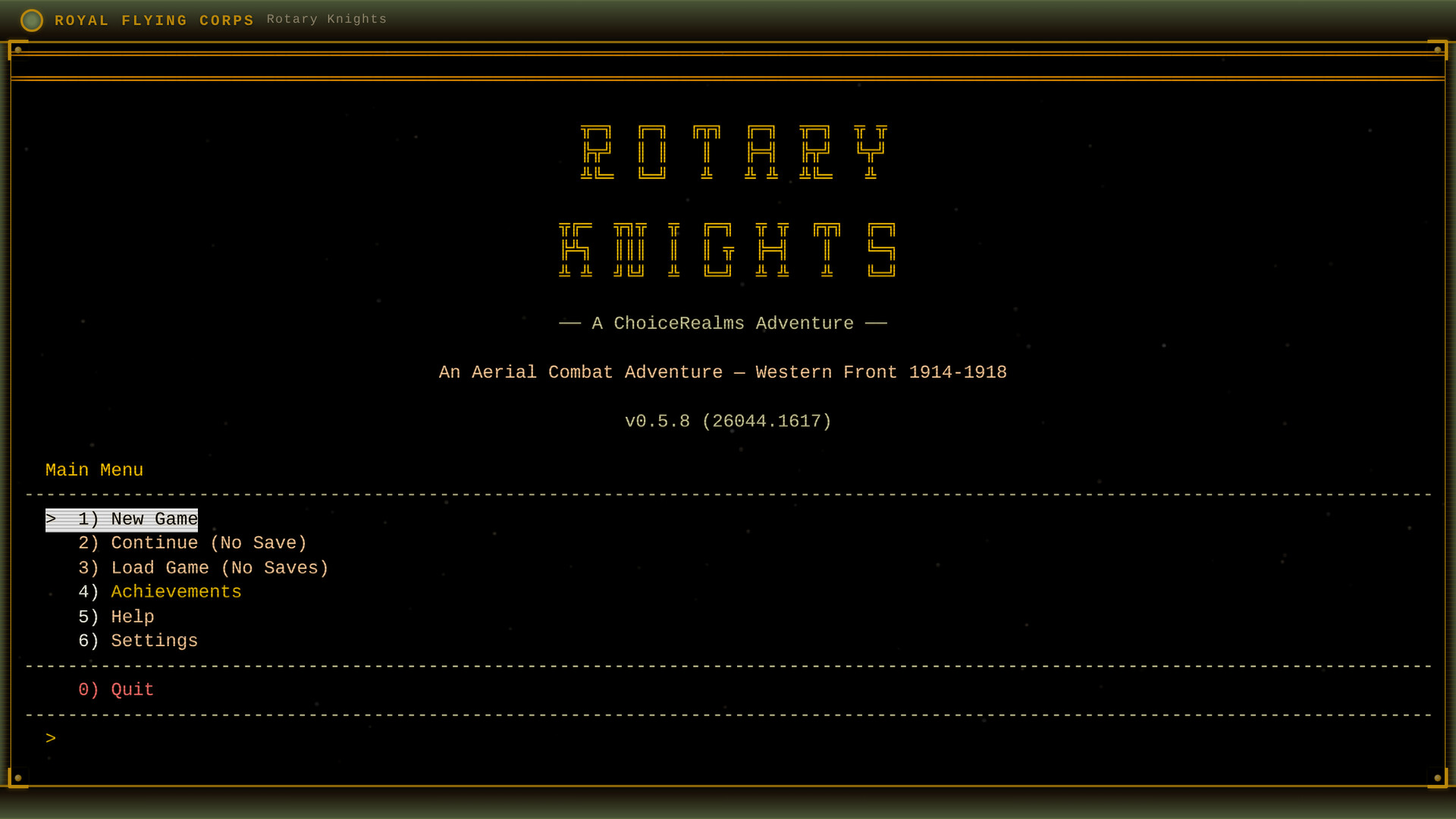
Task: Click the version text v0.5.8
Action: point(728,421)
